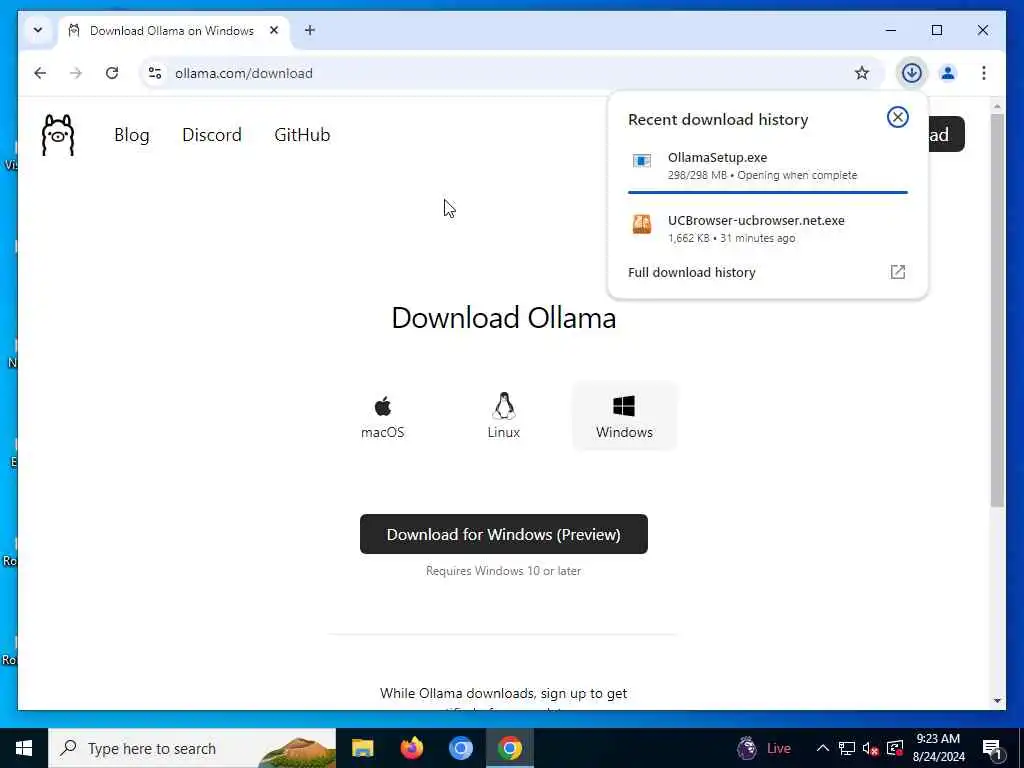The image size is (1024, 768).
Task: Click the Ollama llama logo
Action: click(x=58, y=135)
